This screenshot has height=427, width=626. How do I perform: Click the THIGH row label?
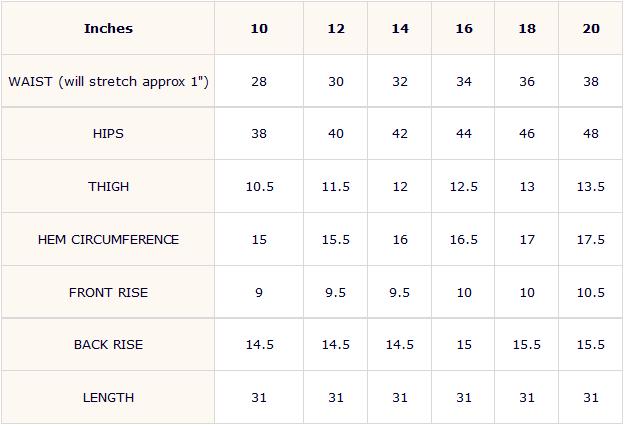click(x=108, y=186)
